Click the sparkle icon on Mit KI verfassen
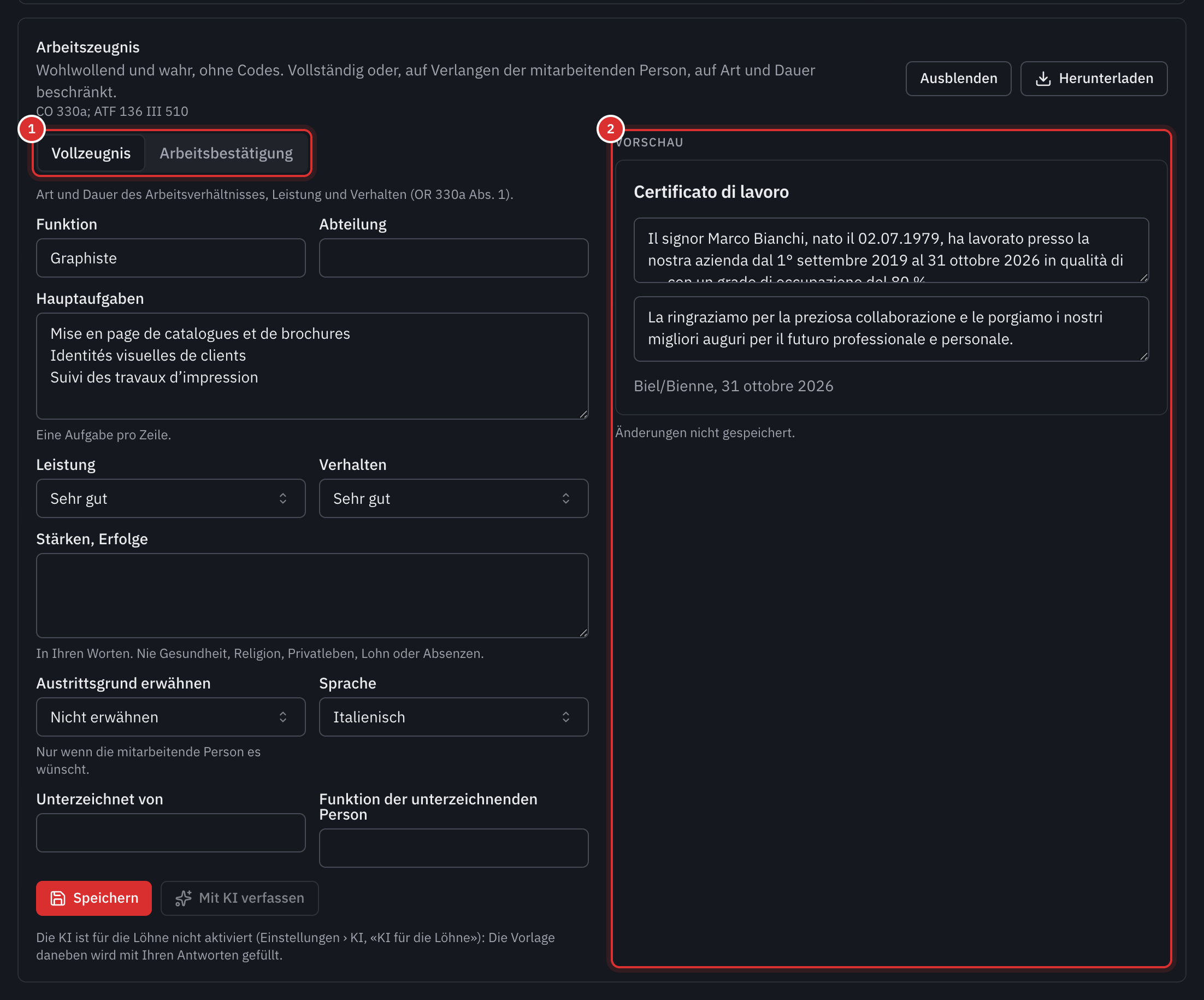 coord(184,898)
